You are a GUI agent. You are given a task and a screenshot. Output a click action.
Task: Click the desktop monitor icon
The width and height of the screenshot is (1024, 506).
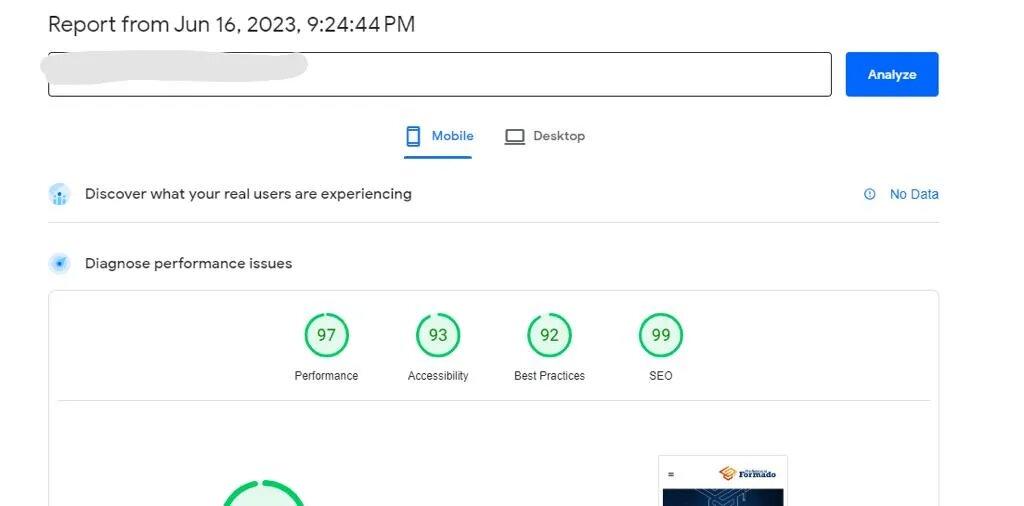[515, 137]
